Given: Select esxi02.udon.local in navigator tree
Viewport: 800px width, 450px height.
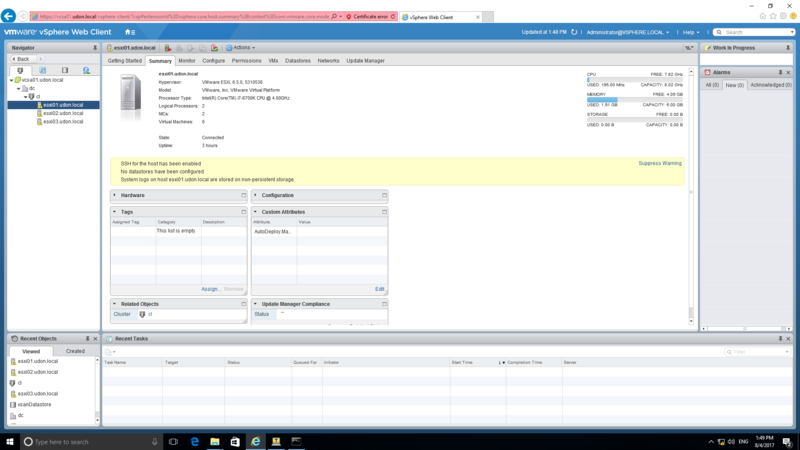Looking at the screenshot, I should tap(63, 113).
